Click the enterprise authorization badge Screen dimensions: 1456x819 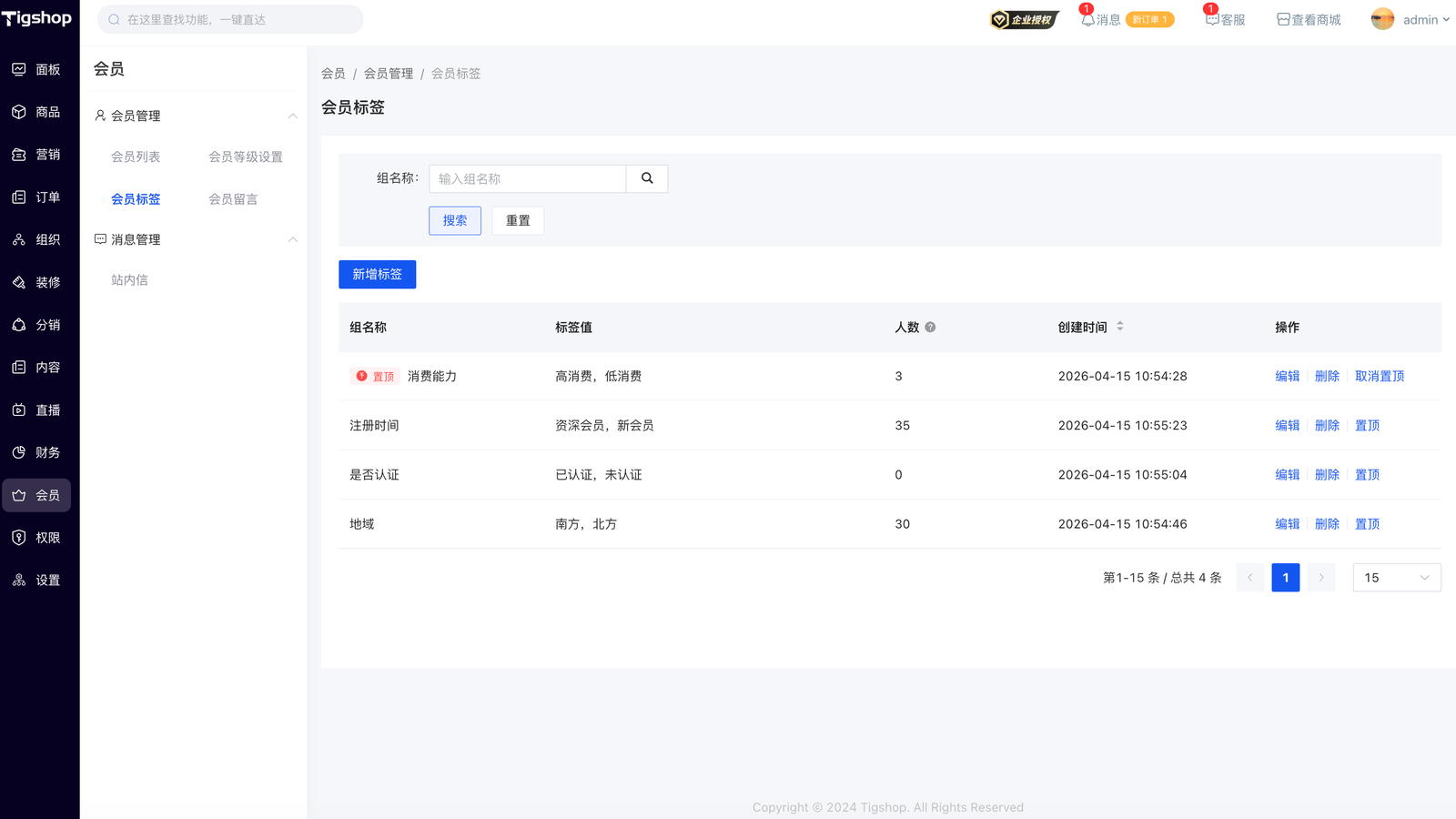[1024, 19]
